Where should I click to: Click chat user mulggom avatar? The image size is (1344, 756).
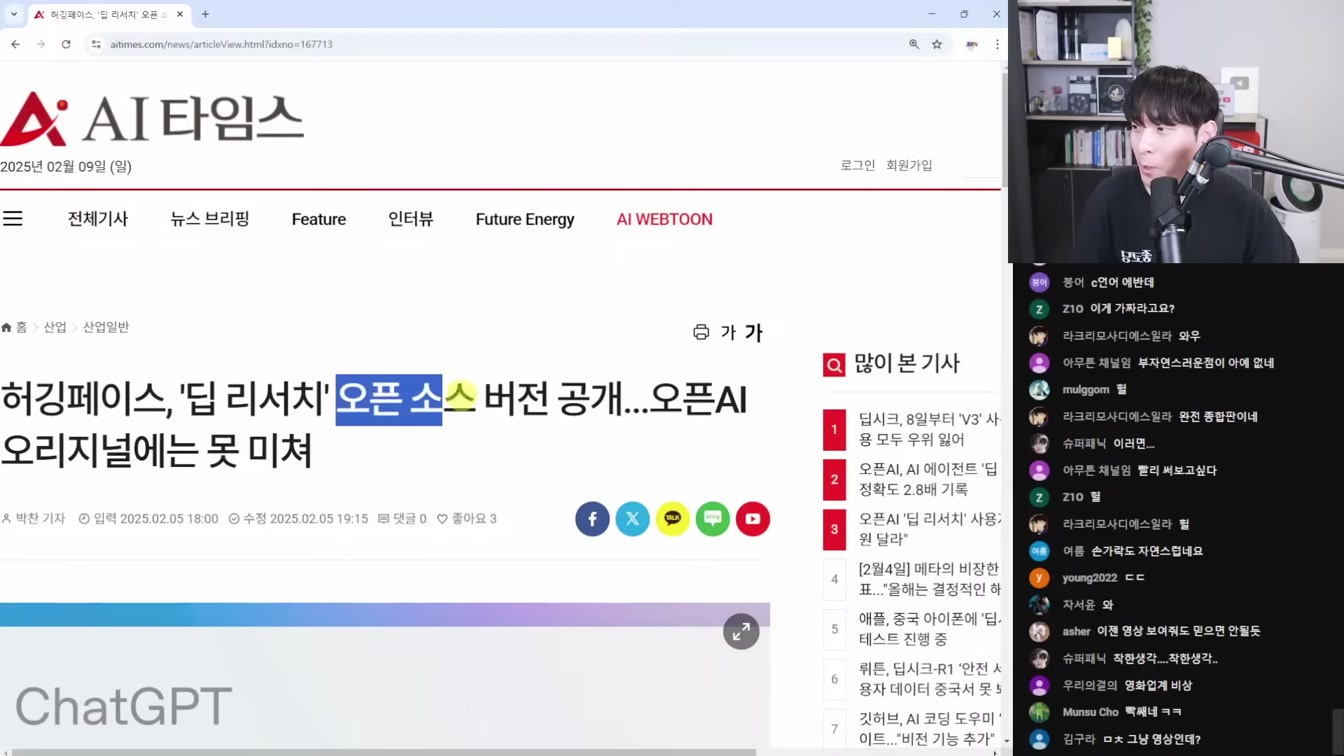point(1040,390)
